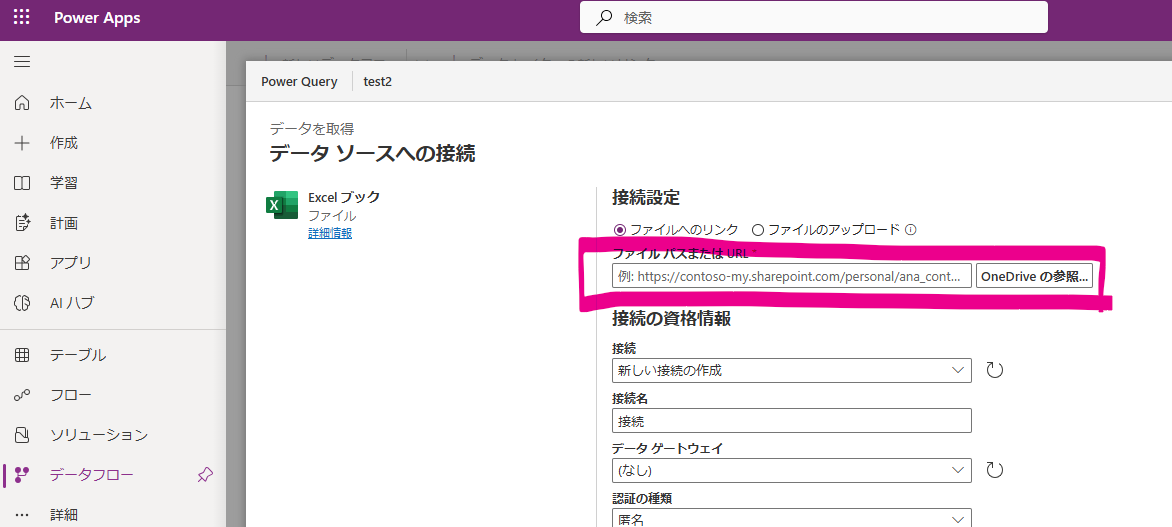Open the 詳細情報 link
This screenshot has height=527, width=1172.
[330, 233]
